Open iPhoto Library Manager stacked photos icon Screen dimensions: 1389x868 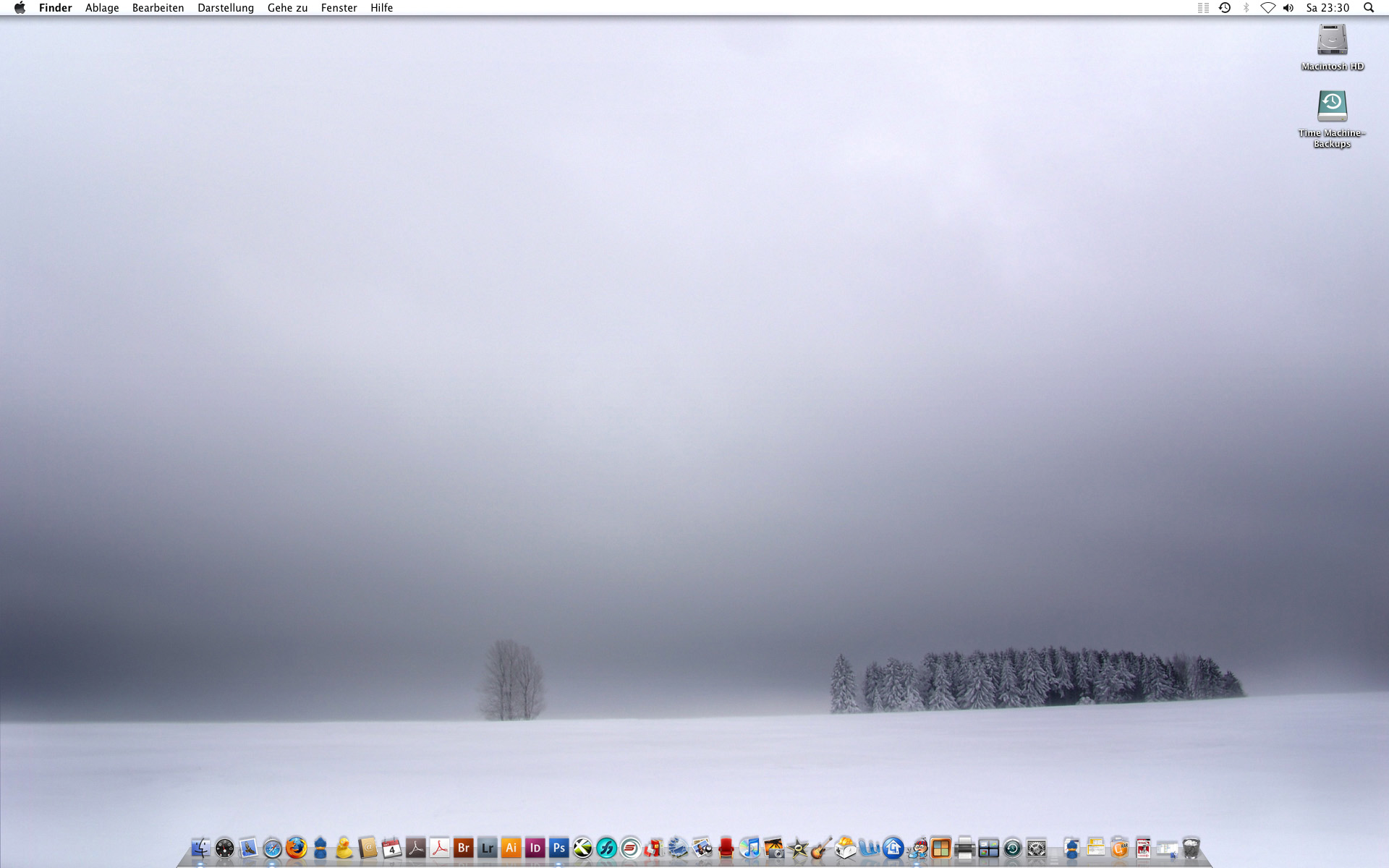point(678,848)
